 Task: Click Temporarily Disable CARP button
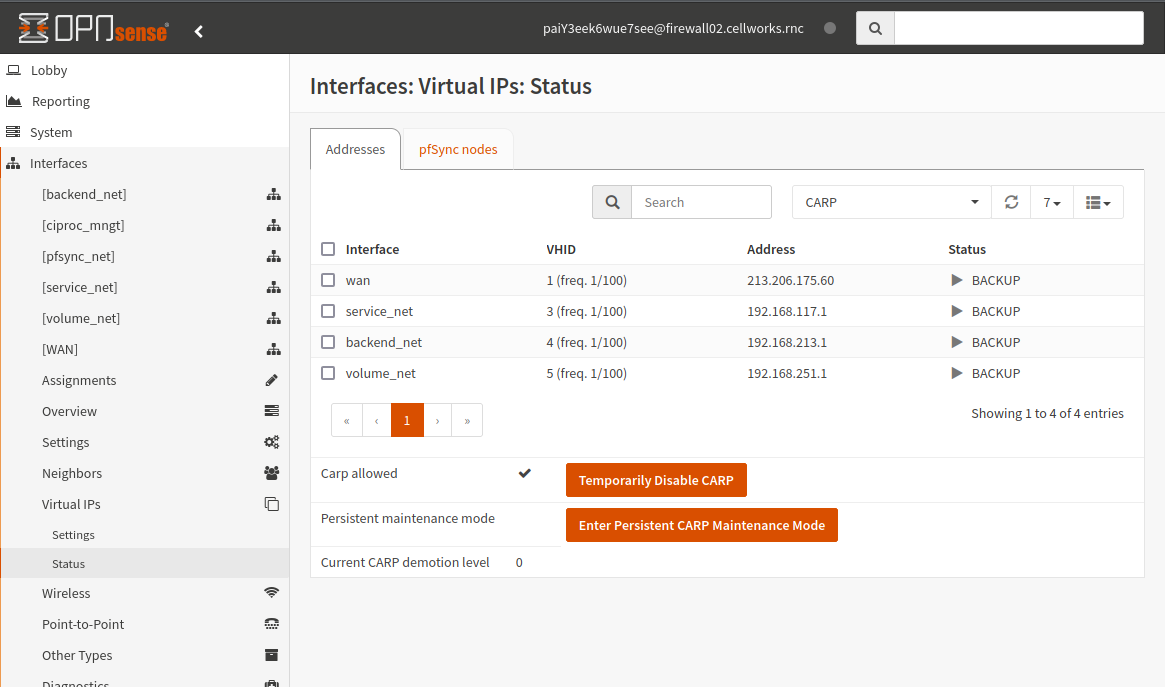(x=656, y=480)
